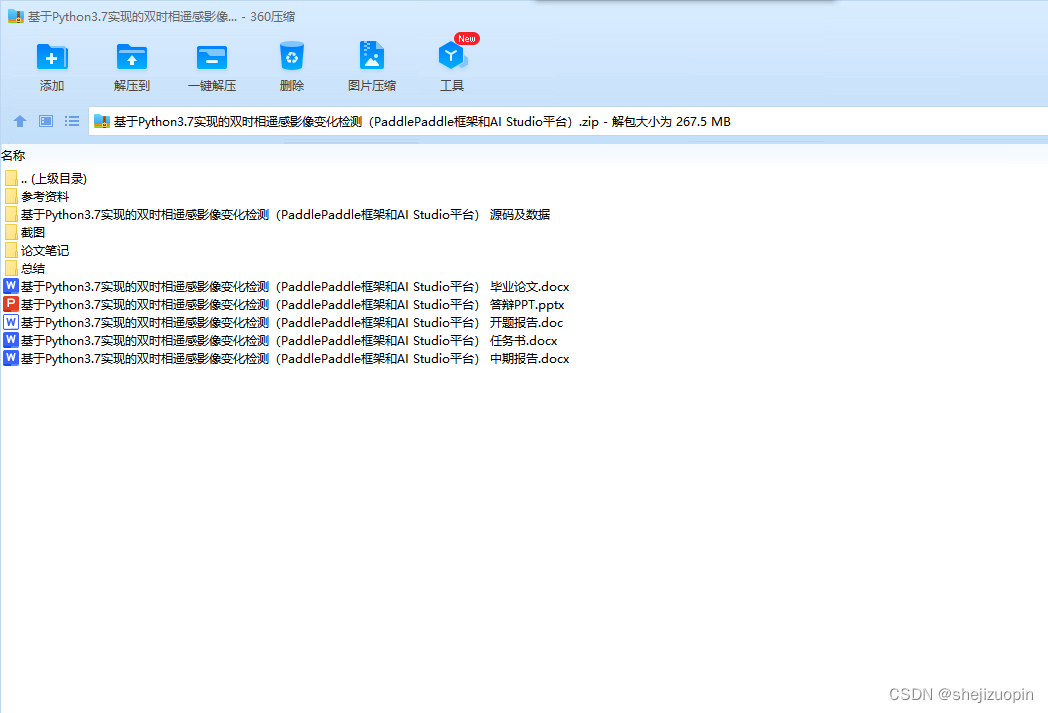Select the 截图 folder
Screen dimensions: 1048x713
(x=25, y=233)
